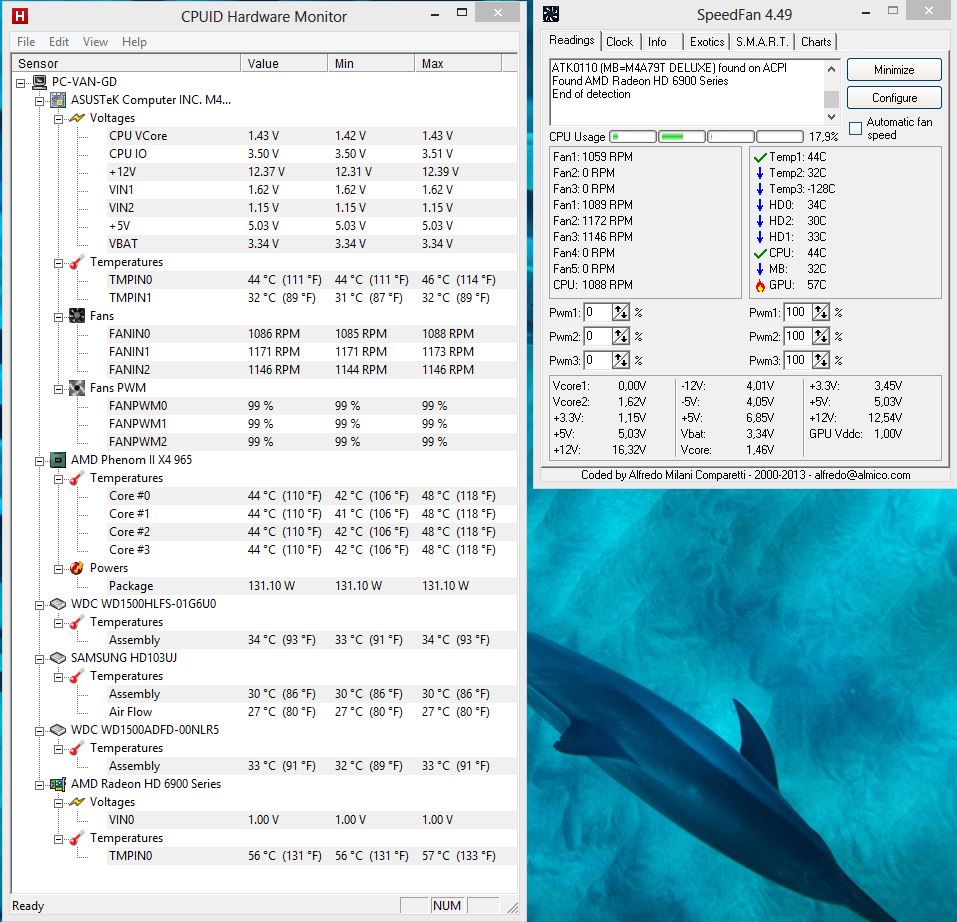The image size is (957, 922).
Task: Click the HWMonitor red H app icon
Action: (x=20, y=16)
